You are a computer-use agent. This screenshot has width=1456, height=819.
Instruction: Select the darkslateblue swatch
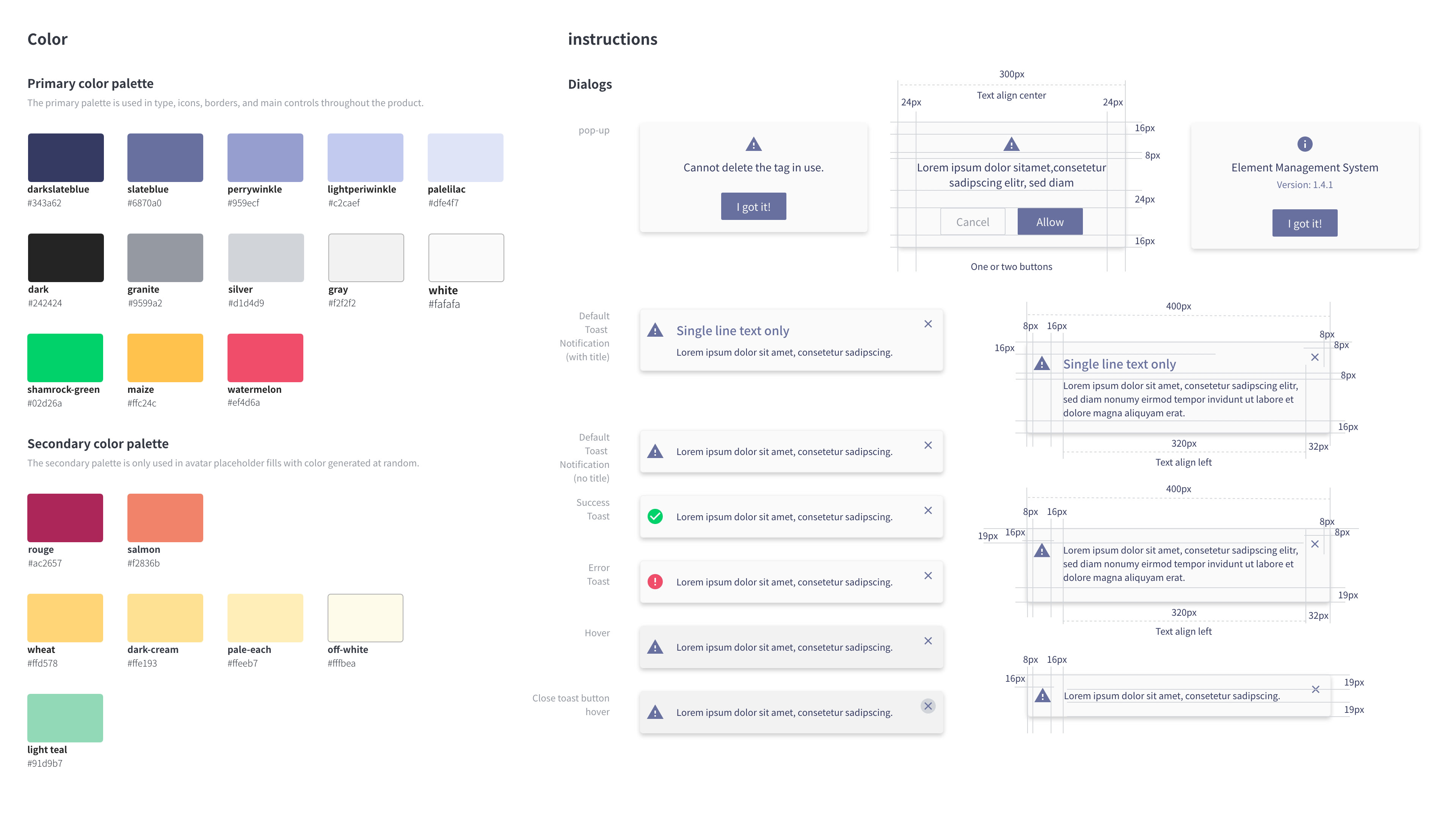point(66,158)
